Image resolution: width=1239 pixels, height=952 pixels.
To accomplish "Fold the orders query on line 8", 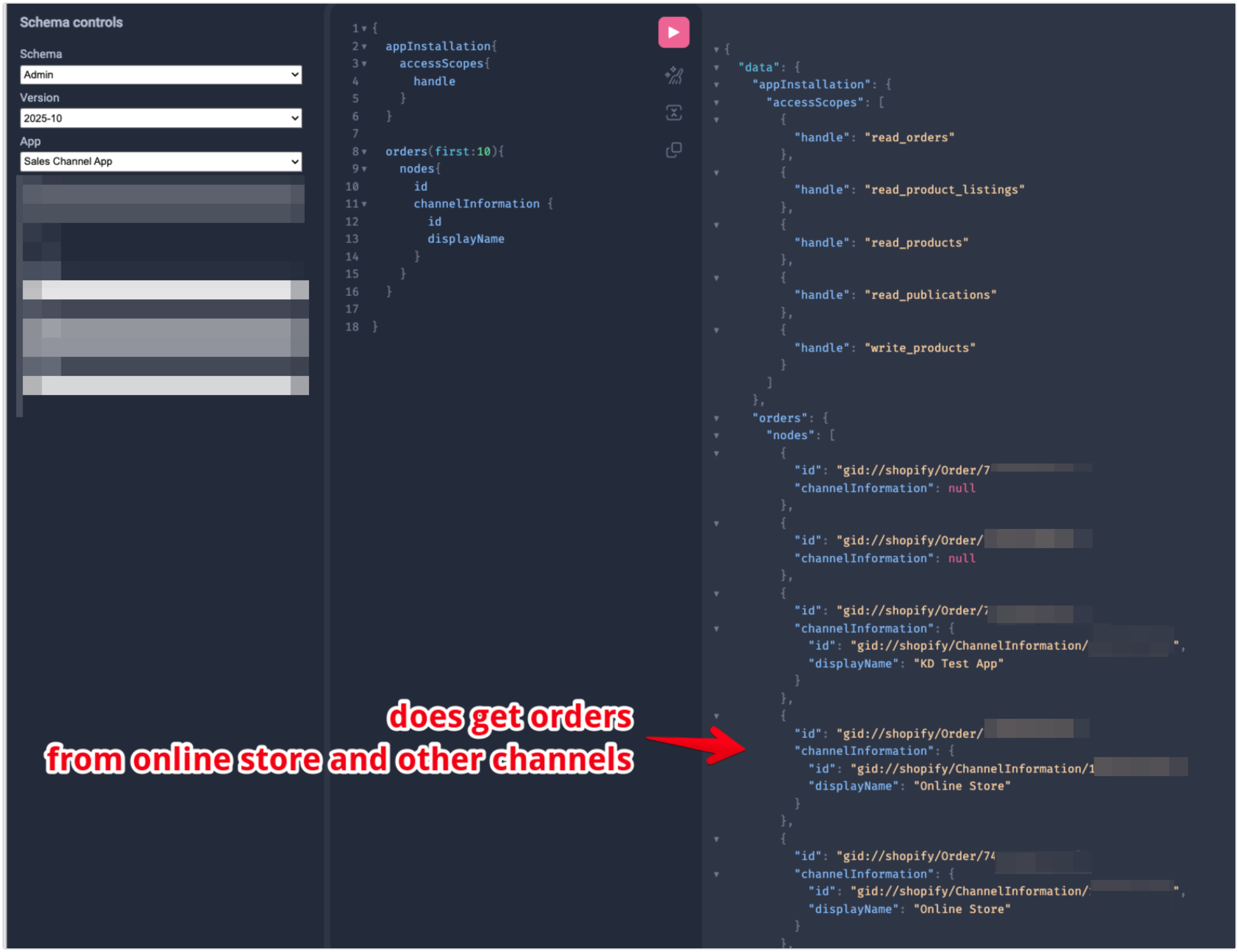I will point(365,152).
